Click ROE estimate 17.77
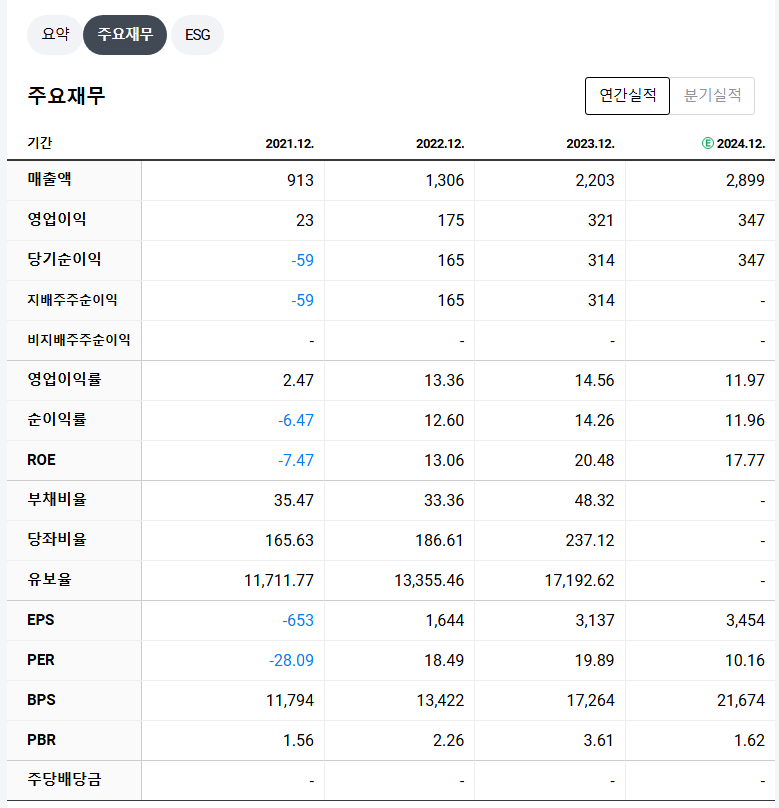 [745, 460]
